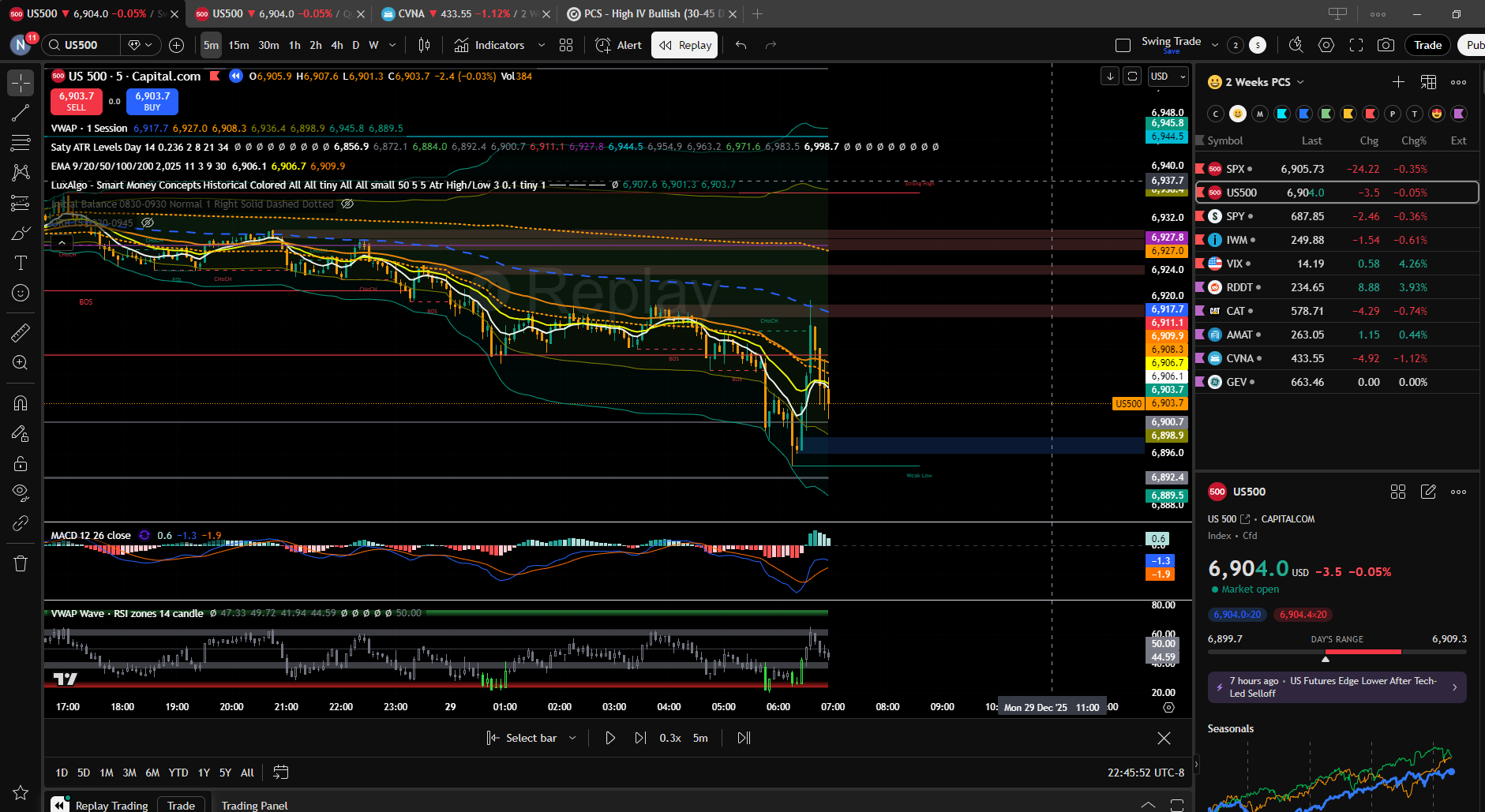Viewport: 1485px width, 812px height.
Task: Toggle visibility of Initial Balance indicator
Action: [347, 204]
